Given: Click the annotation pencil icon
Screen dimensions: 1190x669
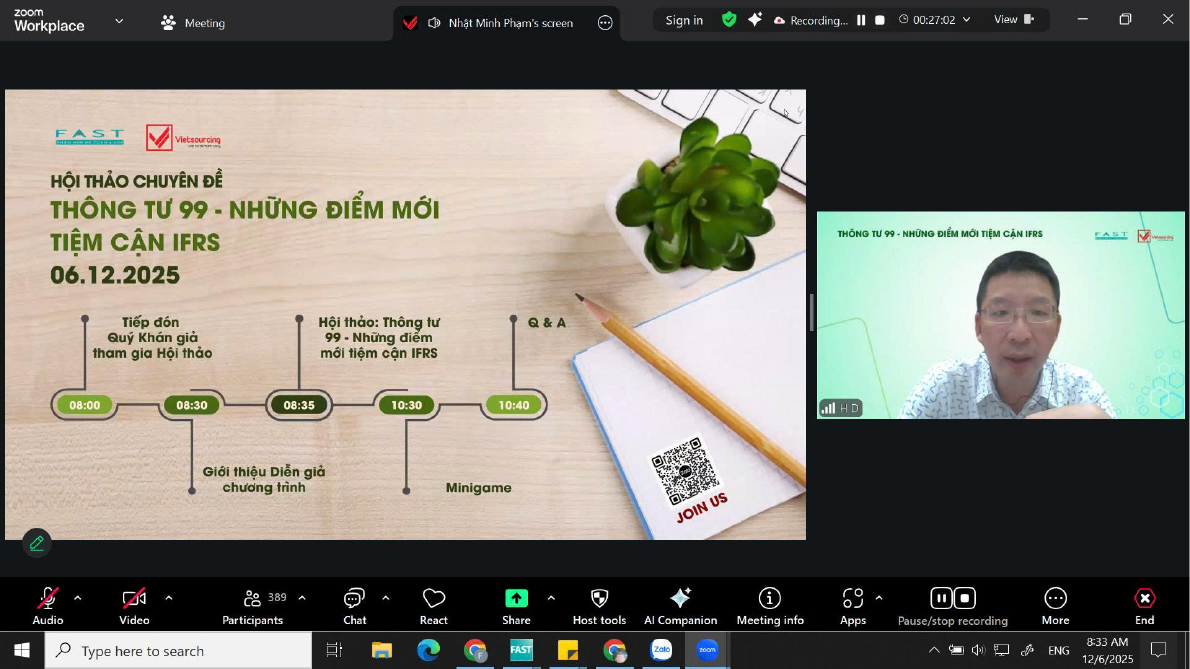Looking at the screenshot, I should 37,543.
